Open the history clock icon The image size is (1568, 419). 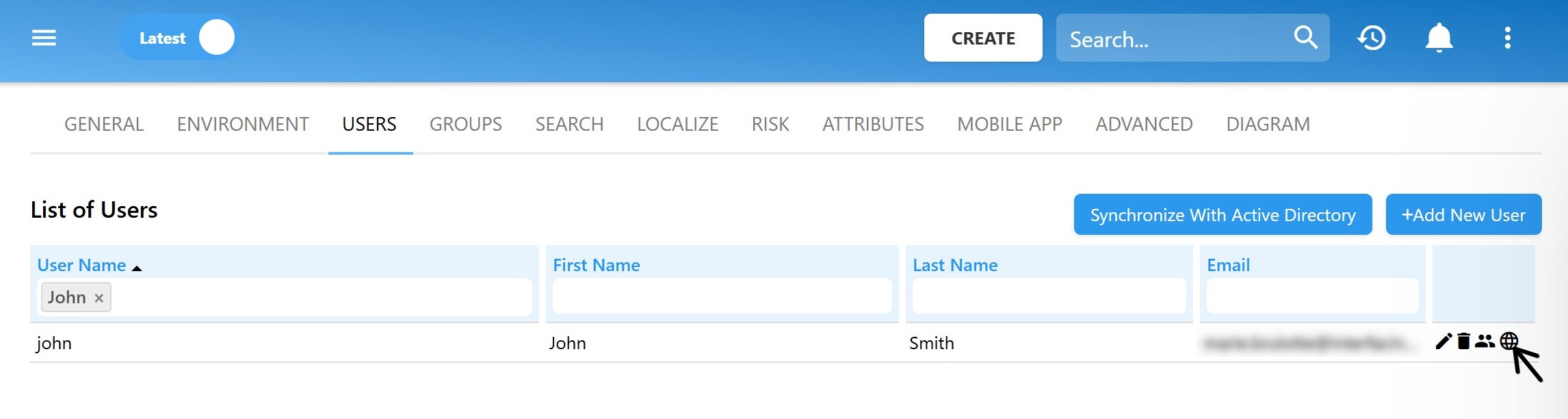coord(1371,38)
